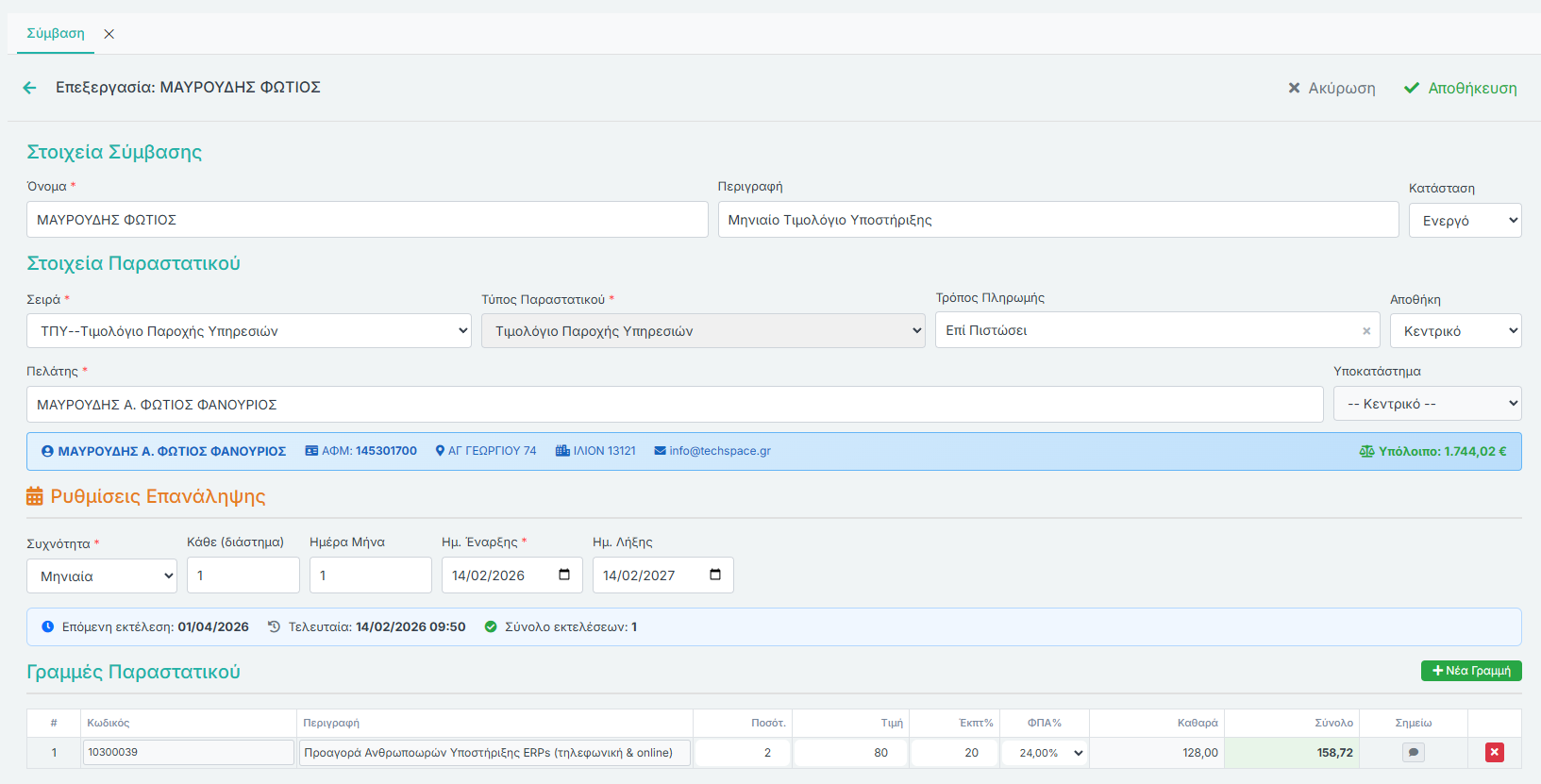1541x784 pixels.
Task: Click the comment note icon in row 1
Action: tap(1413, 753)
